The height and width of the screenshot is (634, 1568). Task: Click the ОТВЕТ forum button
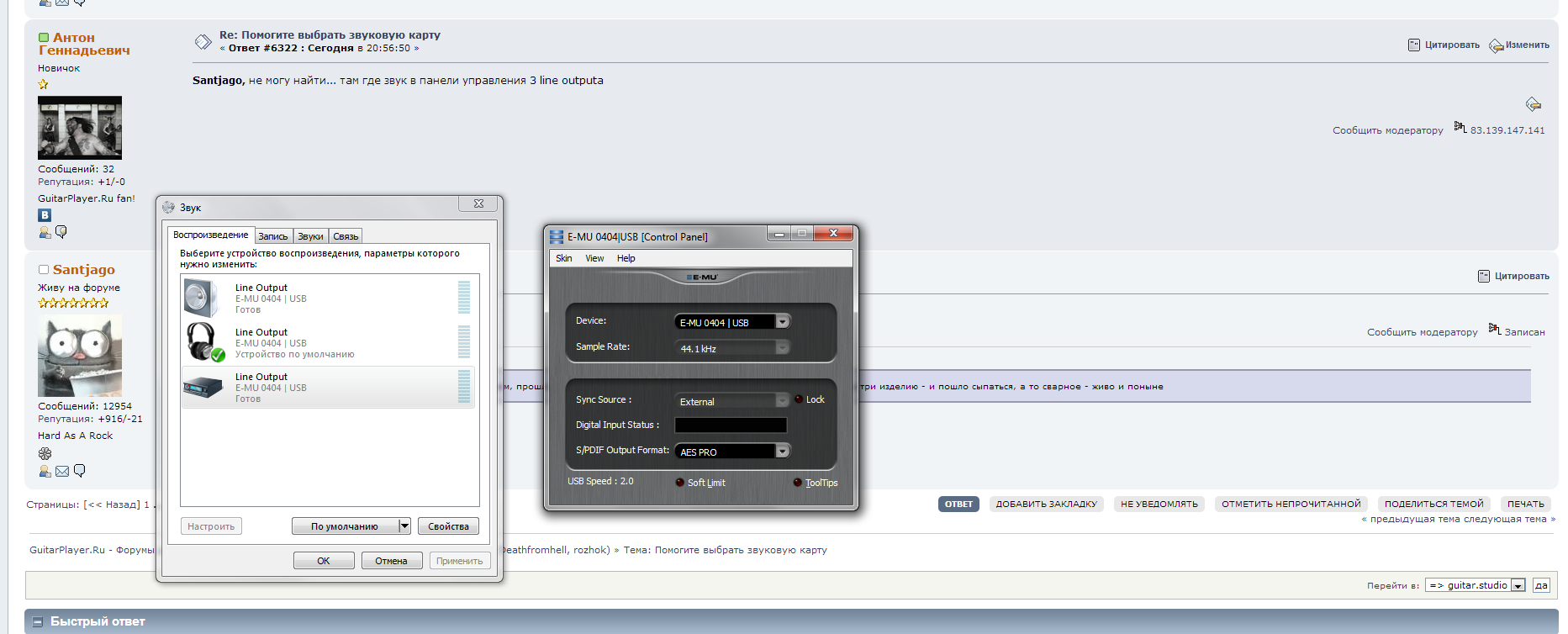(958, 505)
